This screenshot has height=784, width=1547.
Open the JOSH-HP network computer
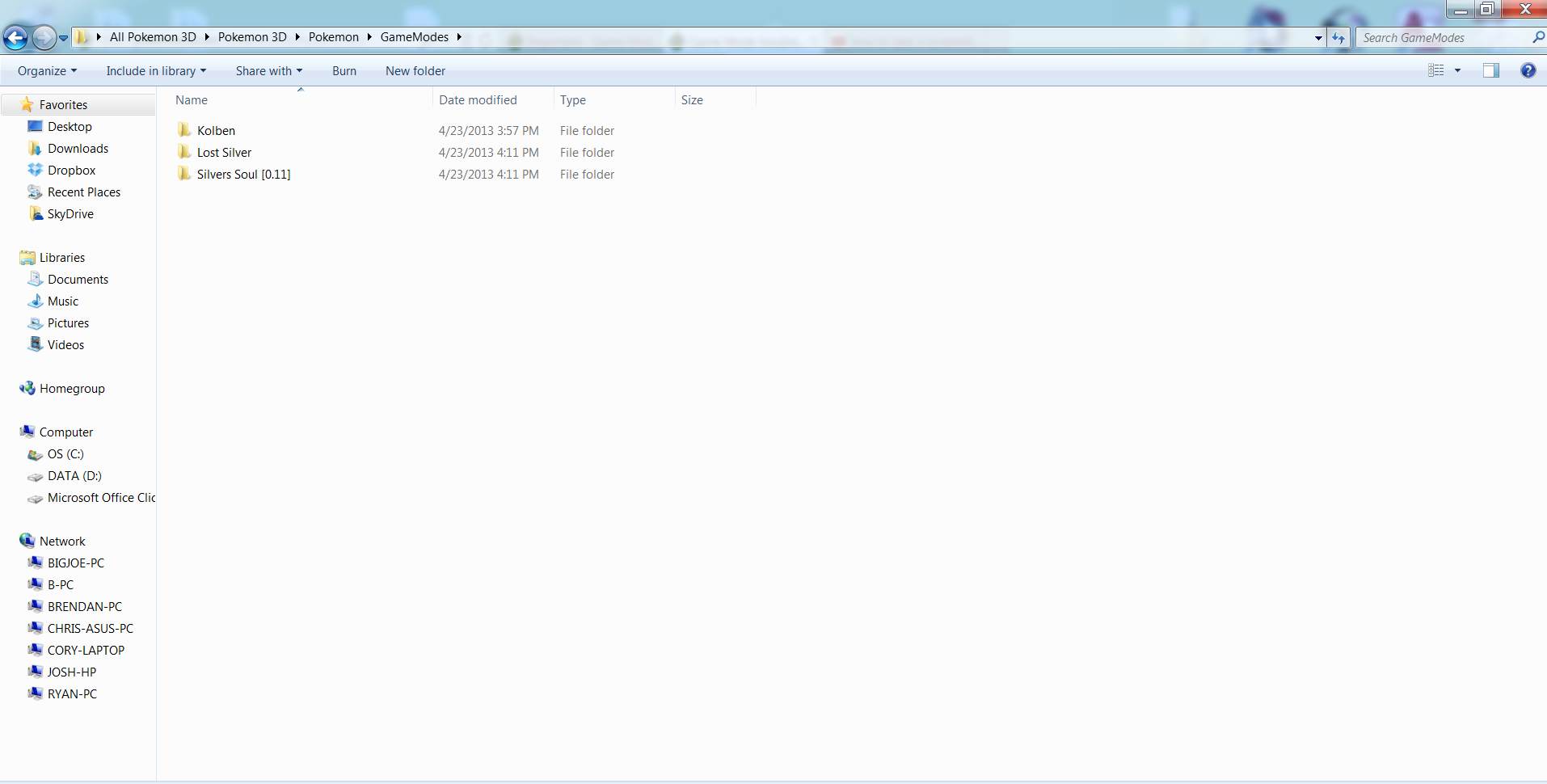click(x=72, y=672)
